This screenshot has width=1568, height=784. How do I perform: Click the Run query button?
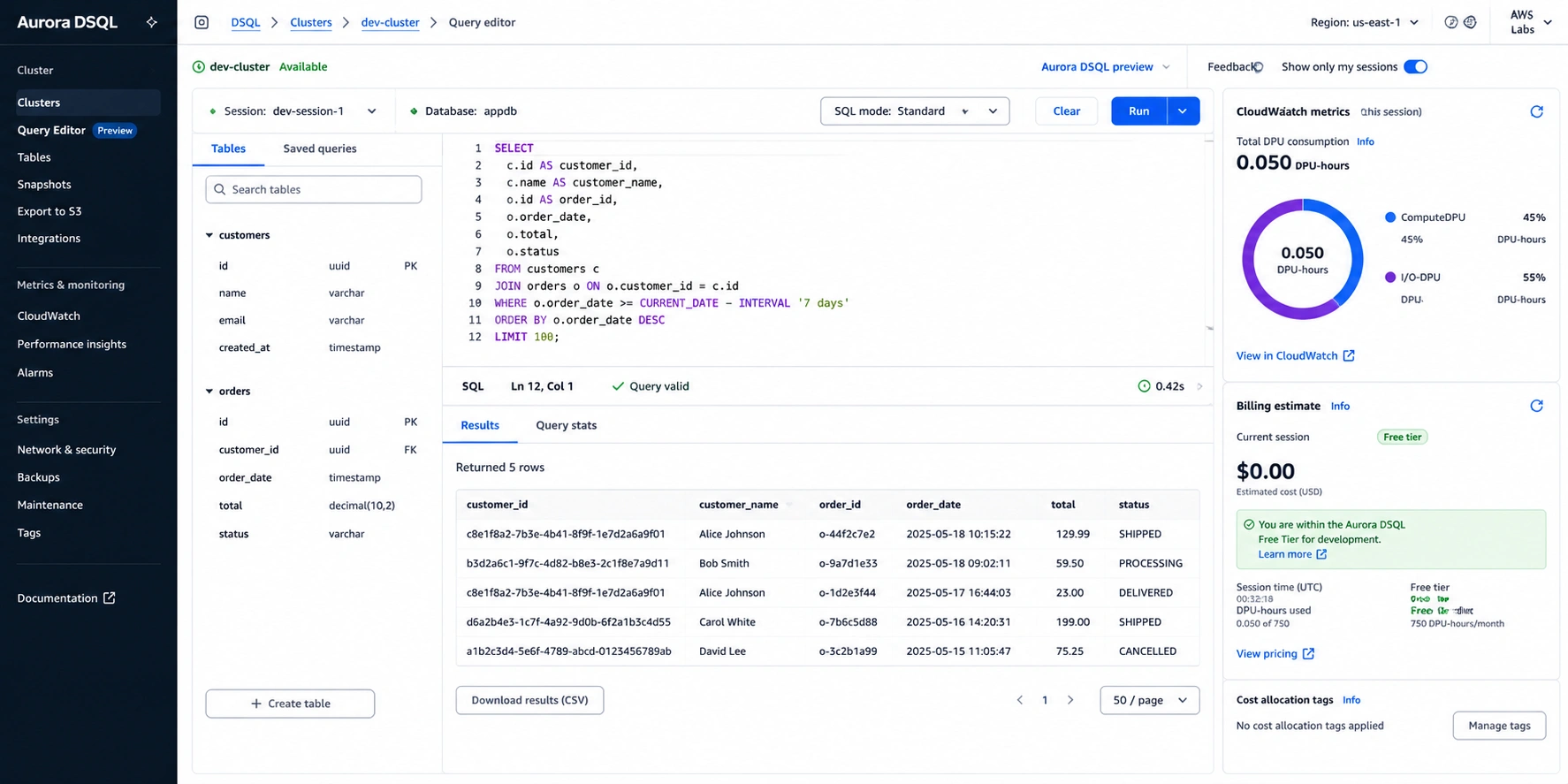click(1138, 111)
